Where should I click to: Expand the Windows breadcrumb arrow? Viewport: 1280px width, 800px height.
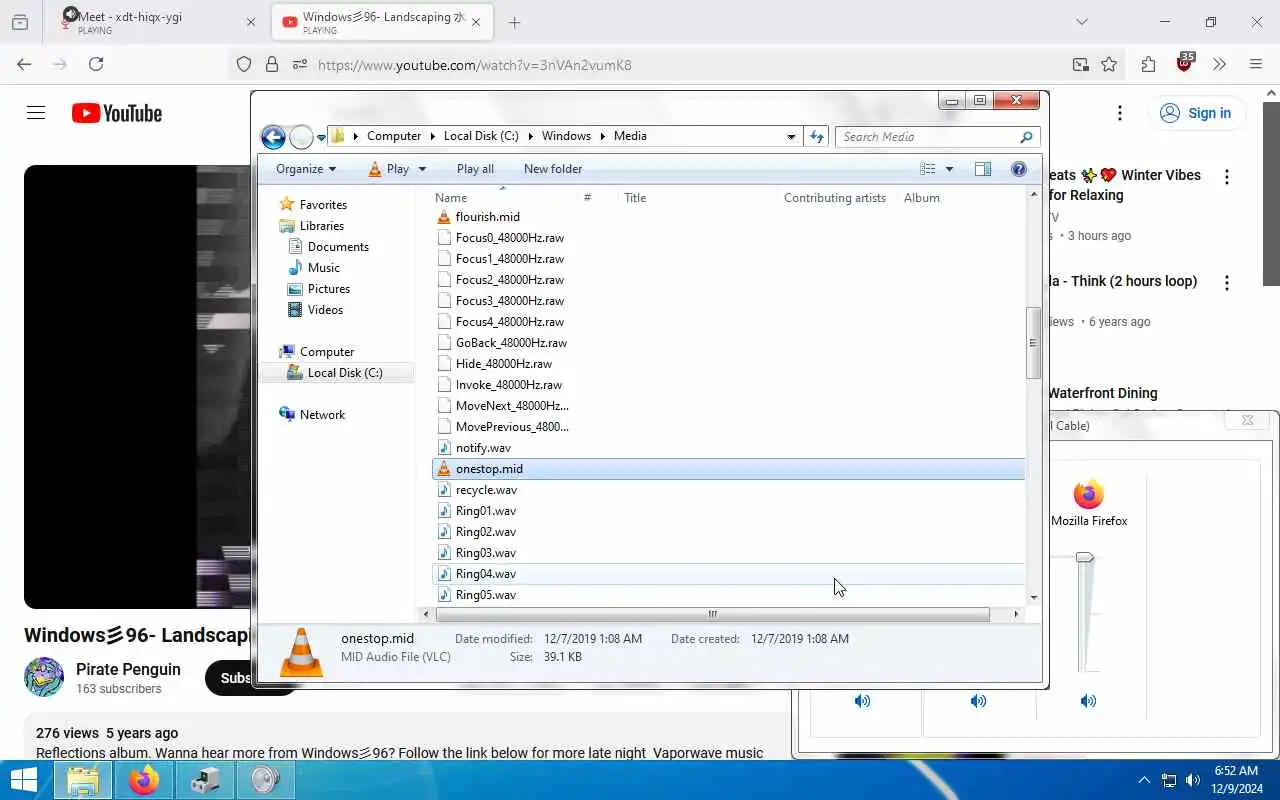click(603, 137)
